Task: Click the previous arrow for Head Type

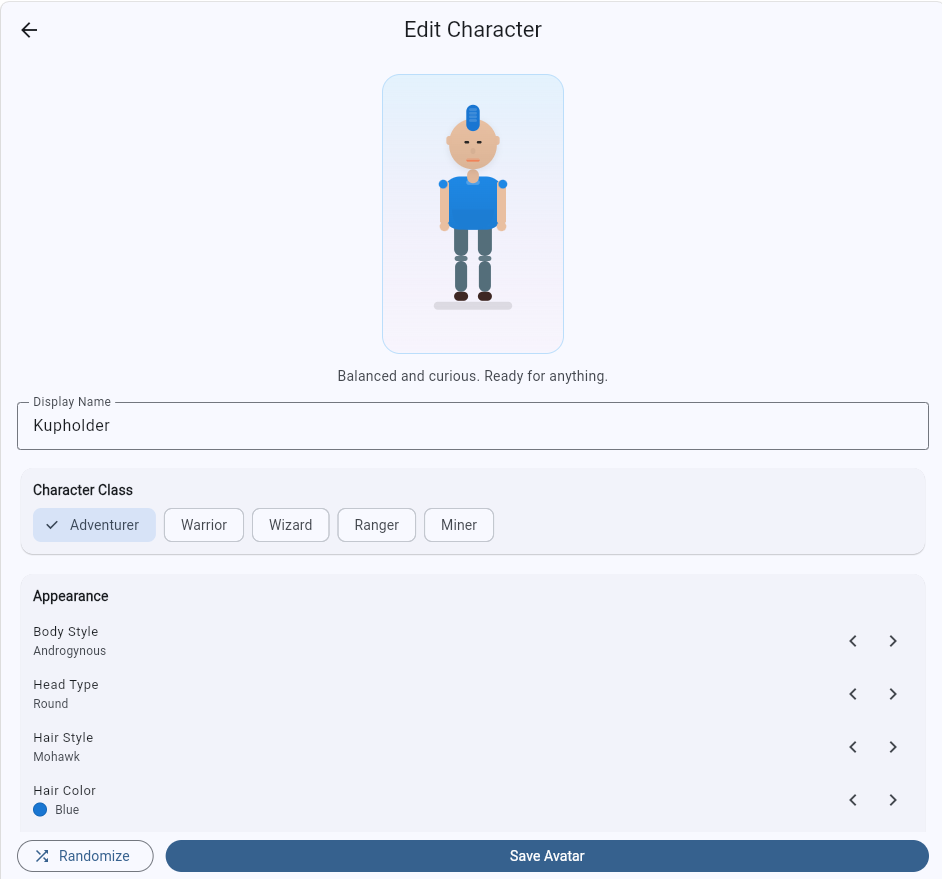Action: coord(853,694)
